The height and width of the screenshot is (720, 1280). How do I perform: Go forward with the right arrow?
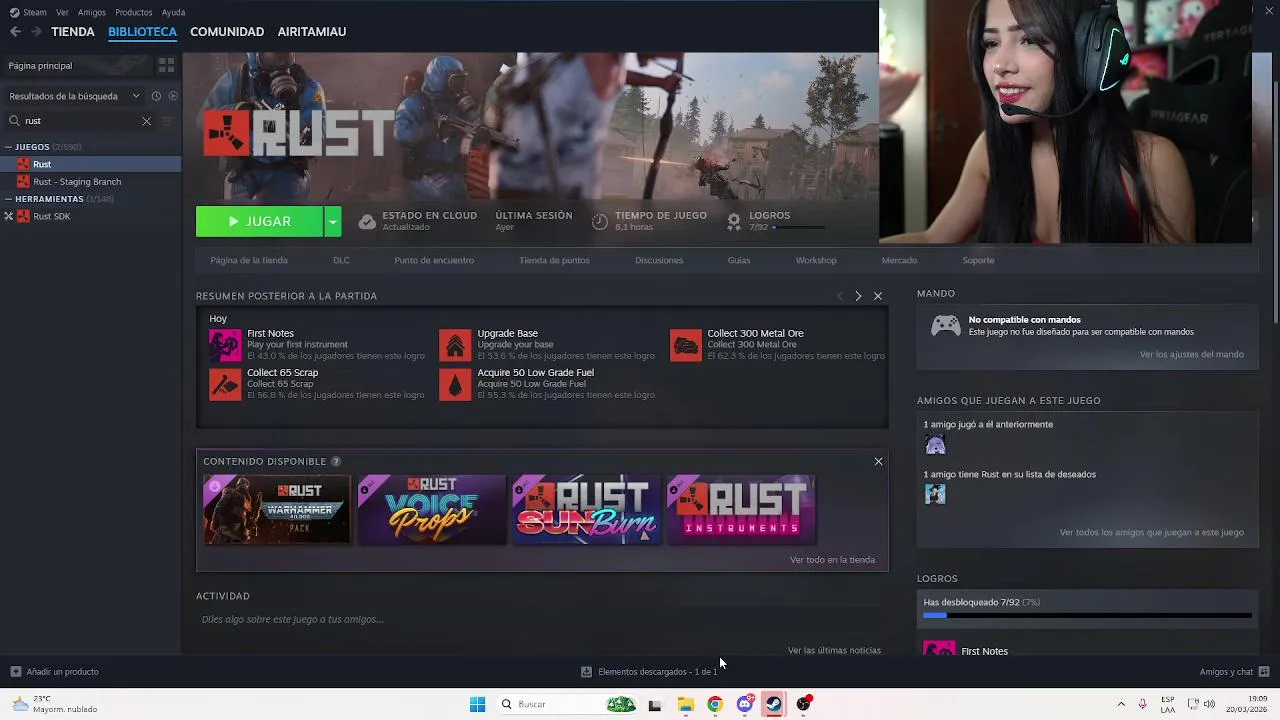tap(36, 32)
